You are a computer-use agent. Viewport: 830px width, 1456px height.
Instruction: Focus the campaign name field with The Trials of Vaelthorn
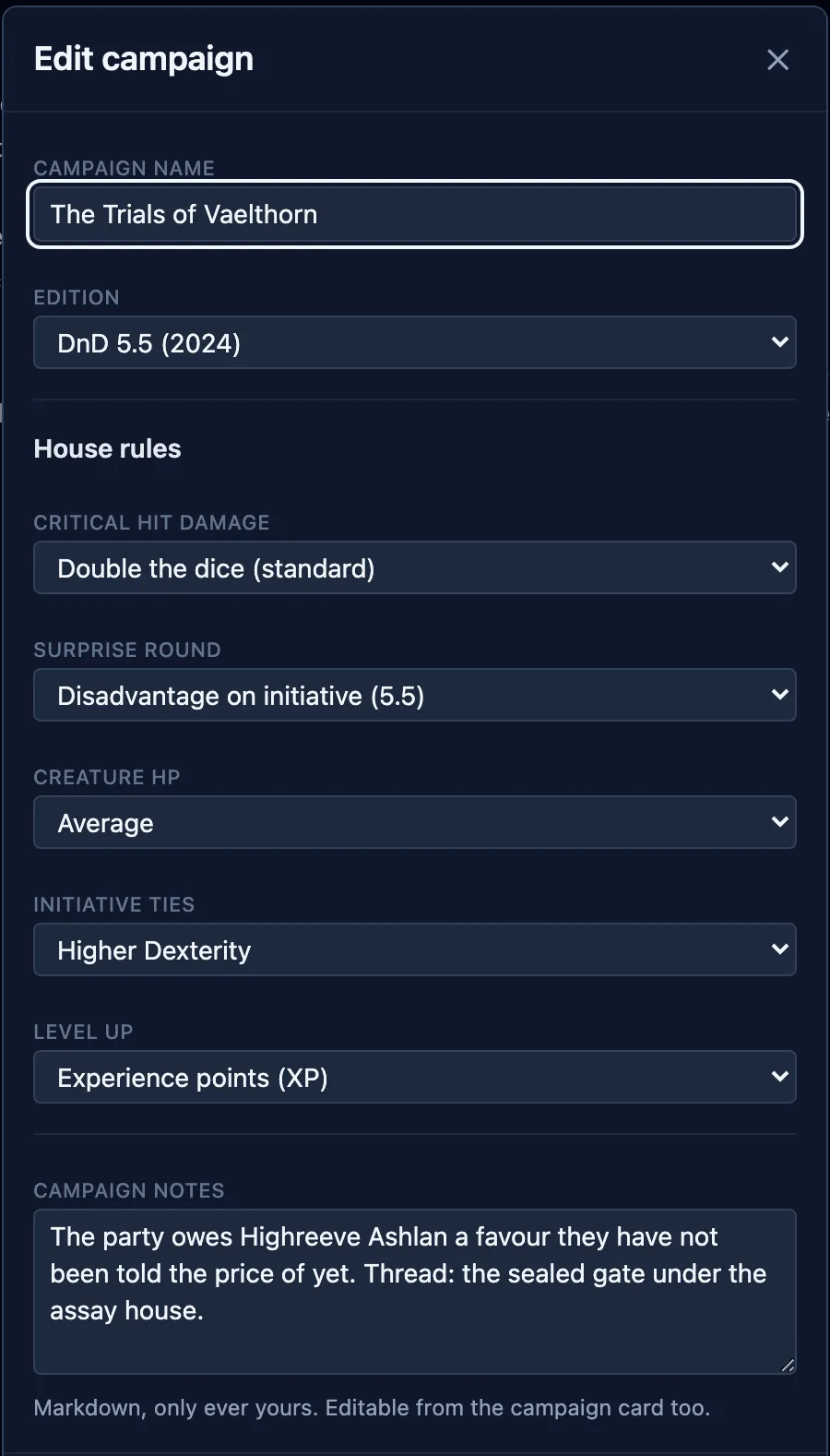(x=415, y=214)
